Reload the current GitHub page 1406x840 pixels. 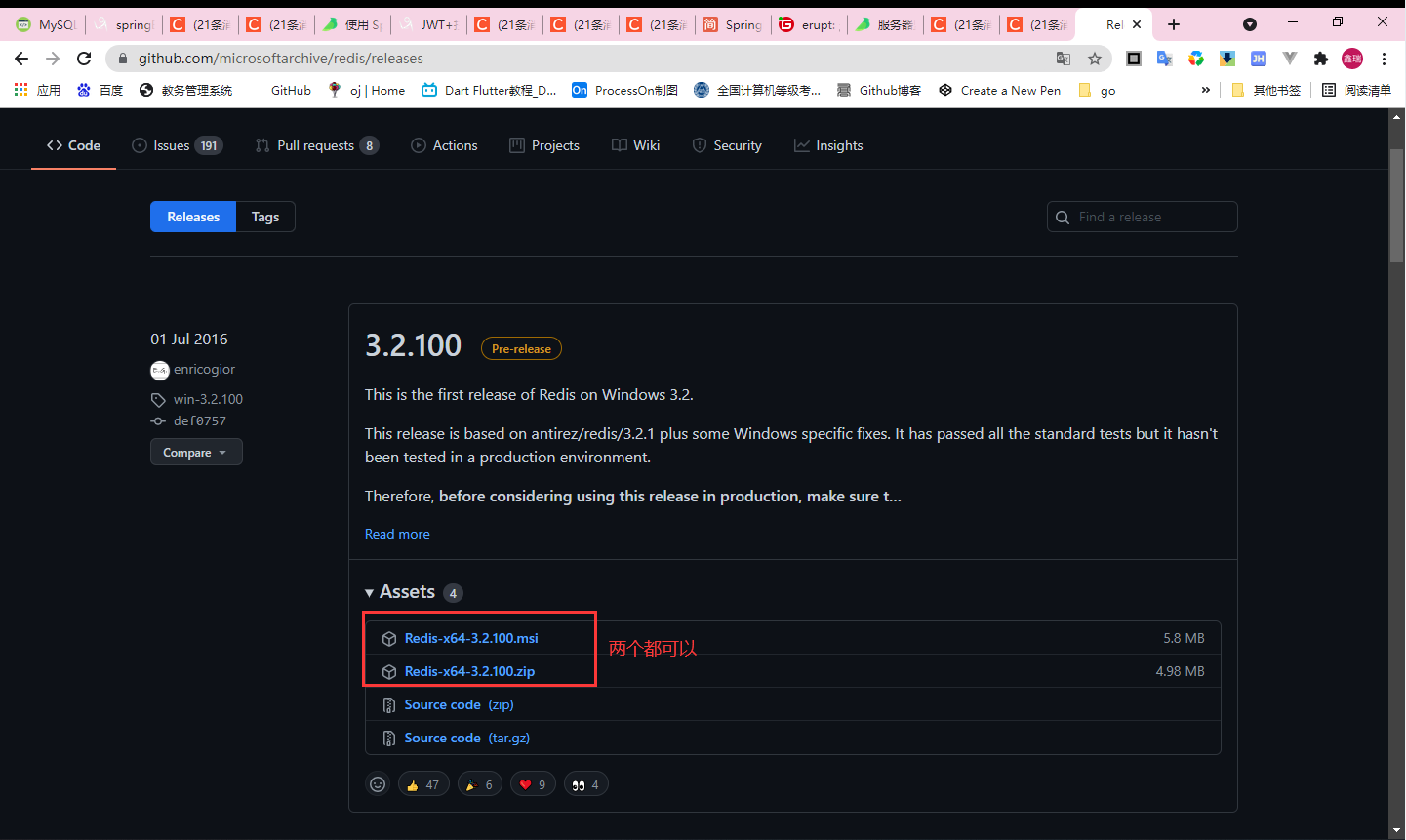[84, 59]
